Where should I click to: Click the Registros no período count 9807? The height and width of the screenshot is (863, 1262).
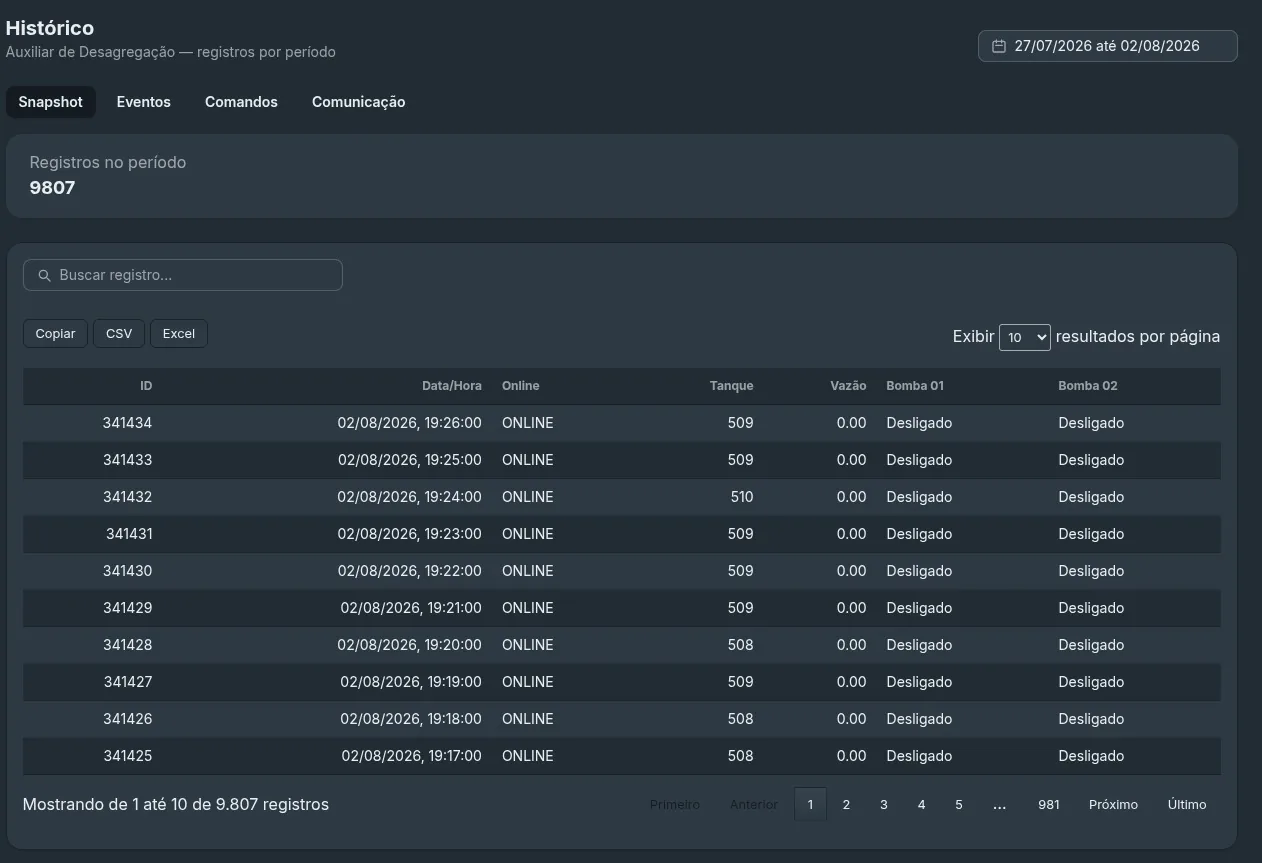pyautogui.click(x=52, y=187)
